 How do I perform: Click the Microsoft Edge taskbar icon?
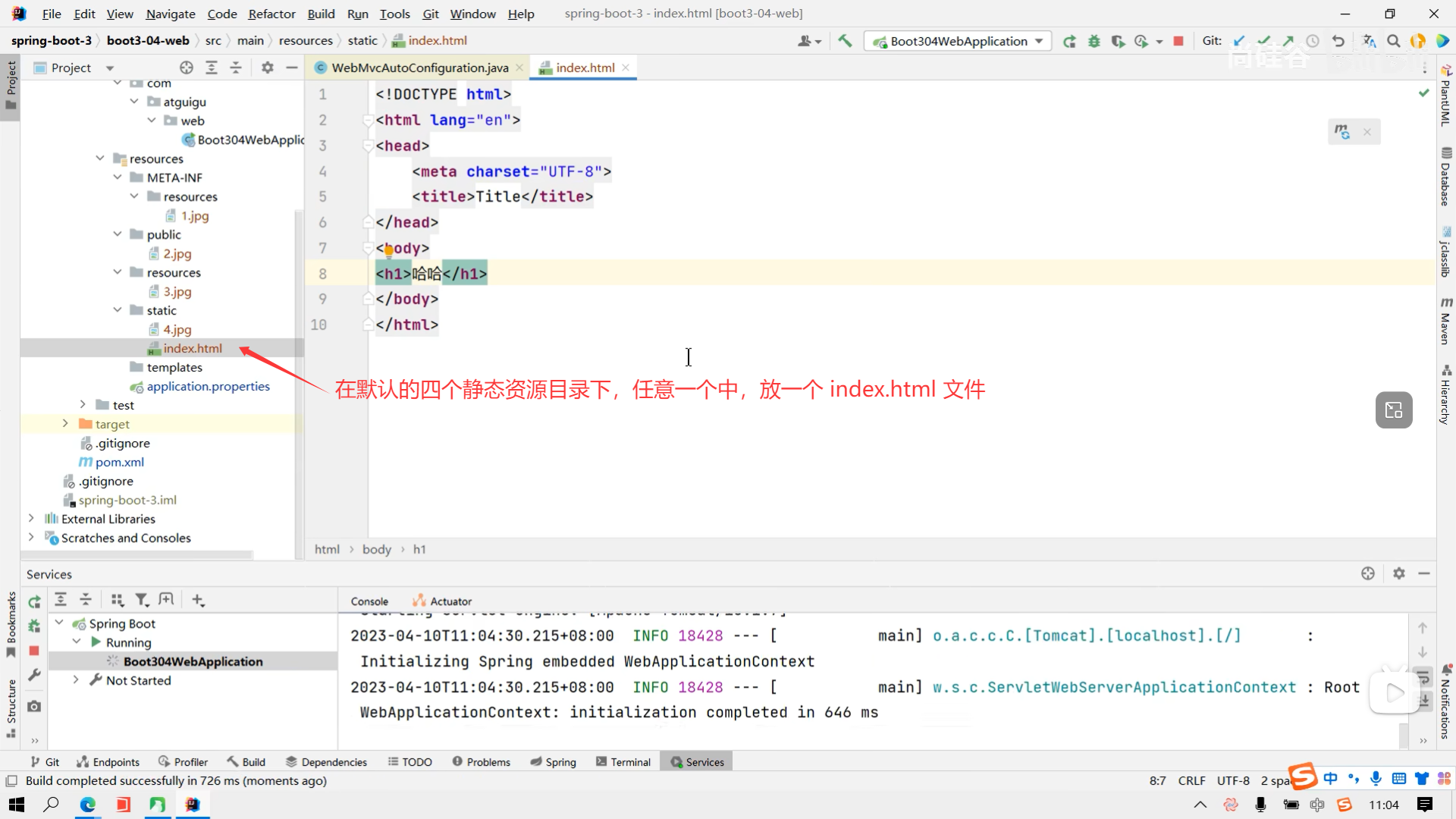(x=87, y=805)
